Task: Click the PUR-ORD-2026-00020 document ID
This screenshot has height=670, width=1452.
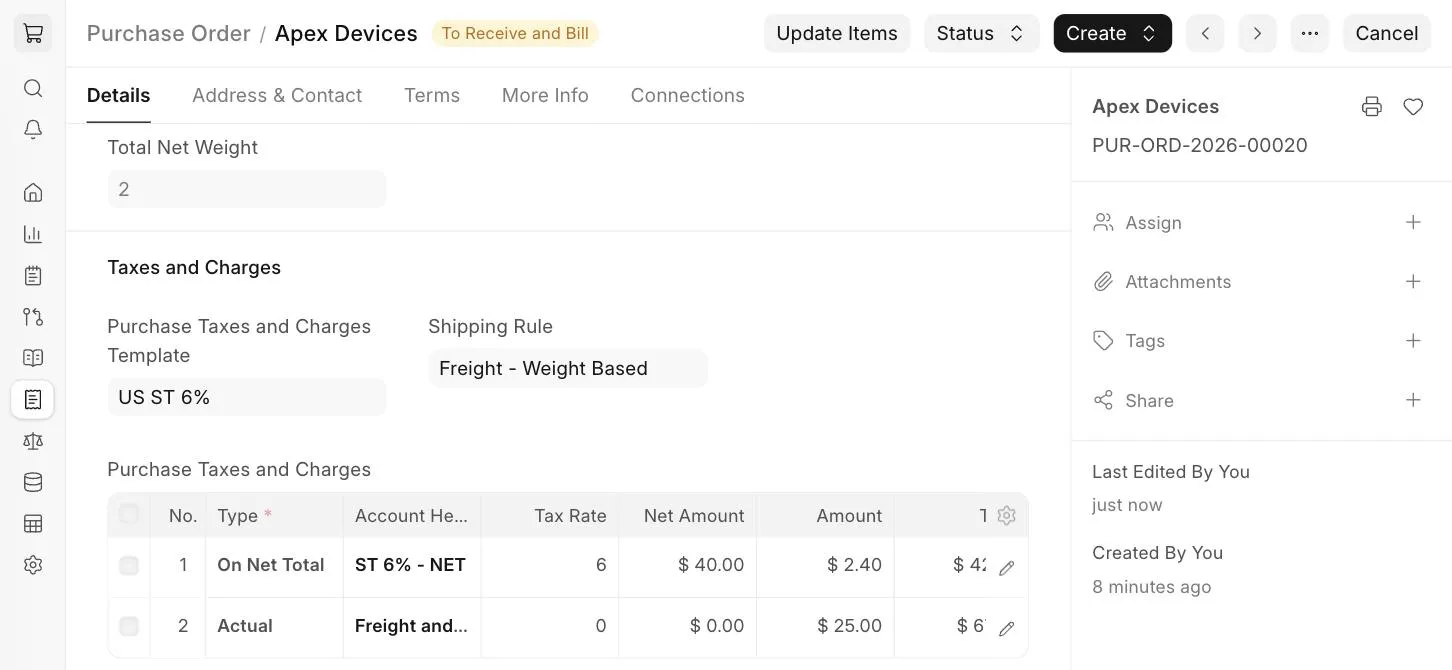Action: [1199, 145]
